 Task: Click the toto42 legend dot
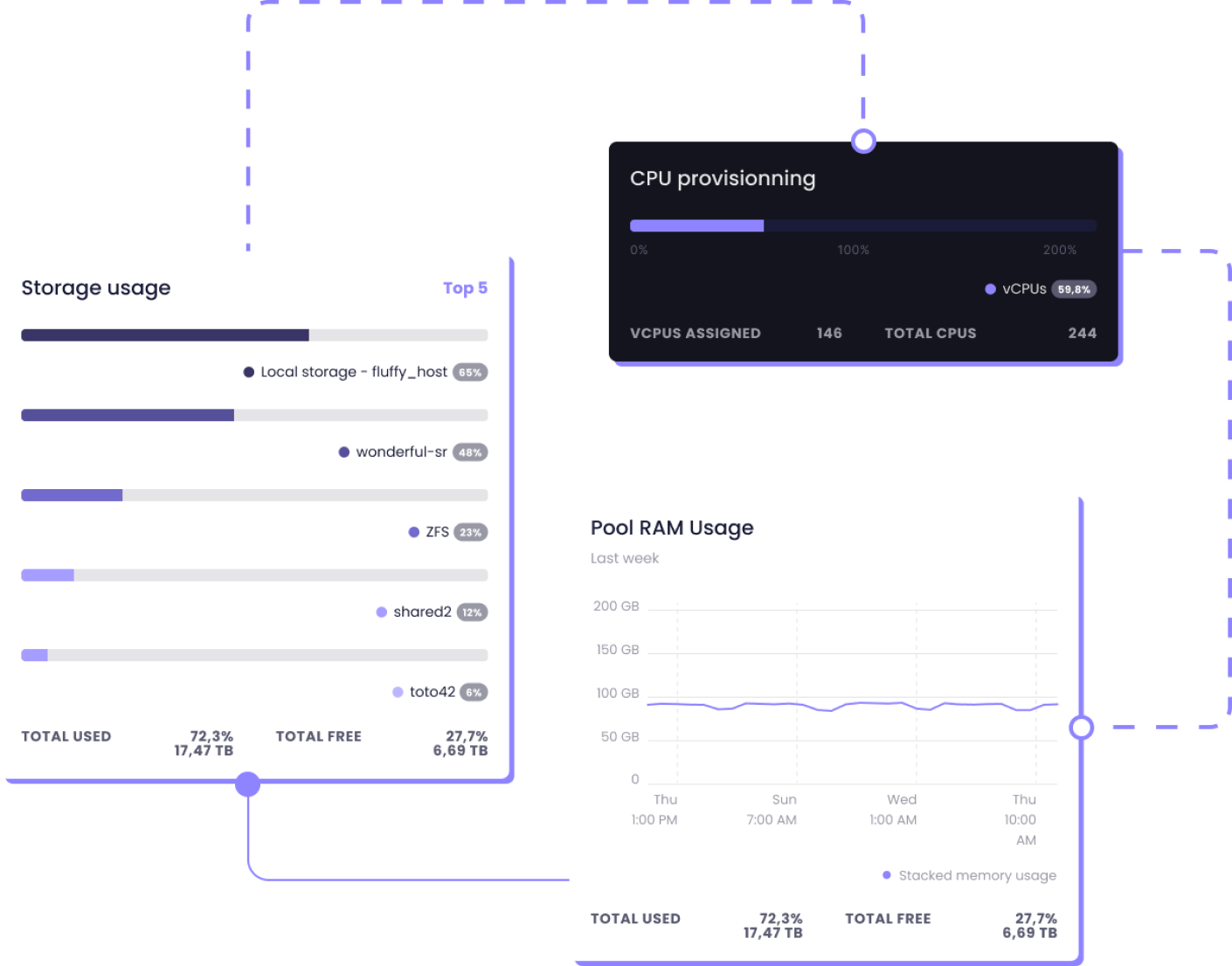click(x=398, y=693)
